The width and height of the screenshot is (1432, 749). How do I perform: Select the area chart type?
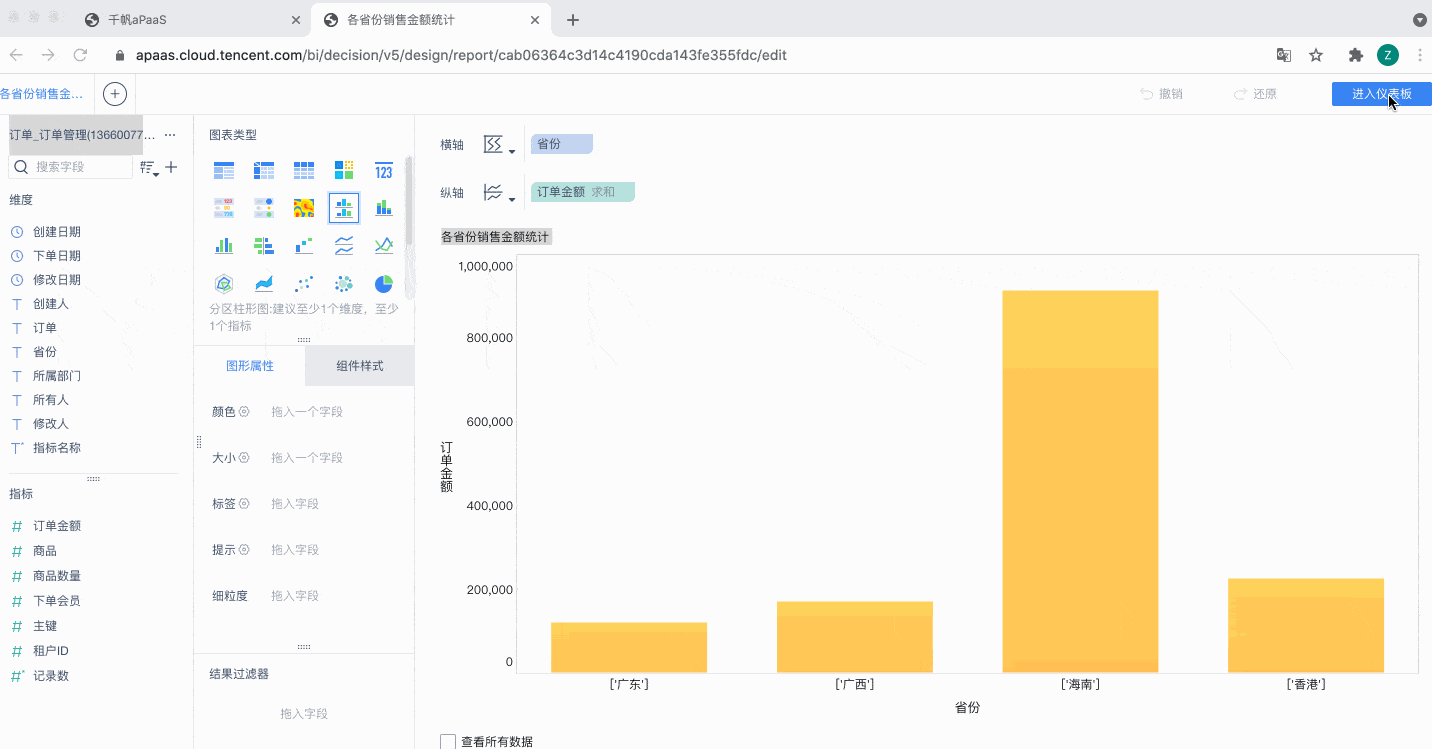click(264, 284)
